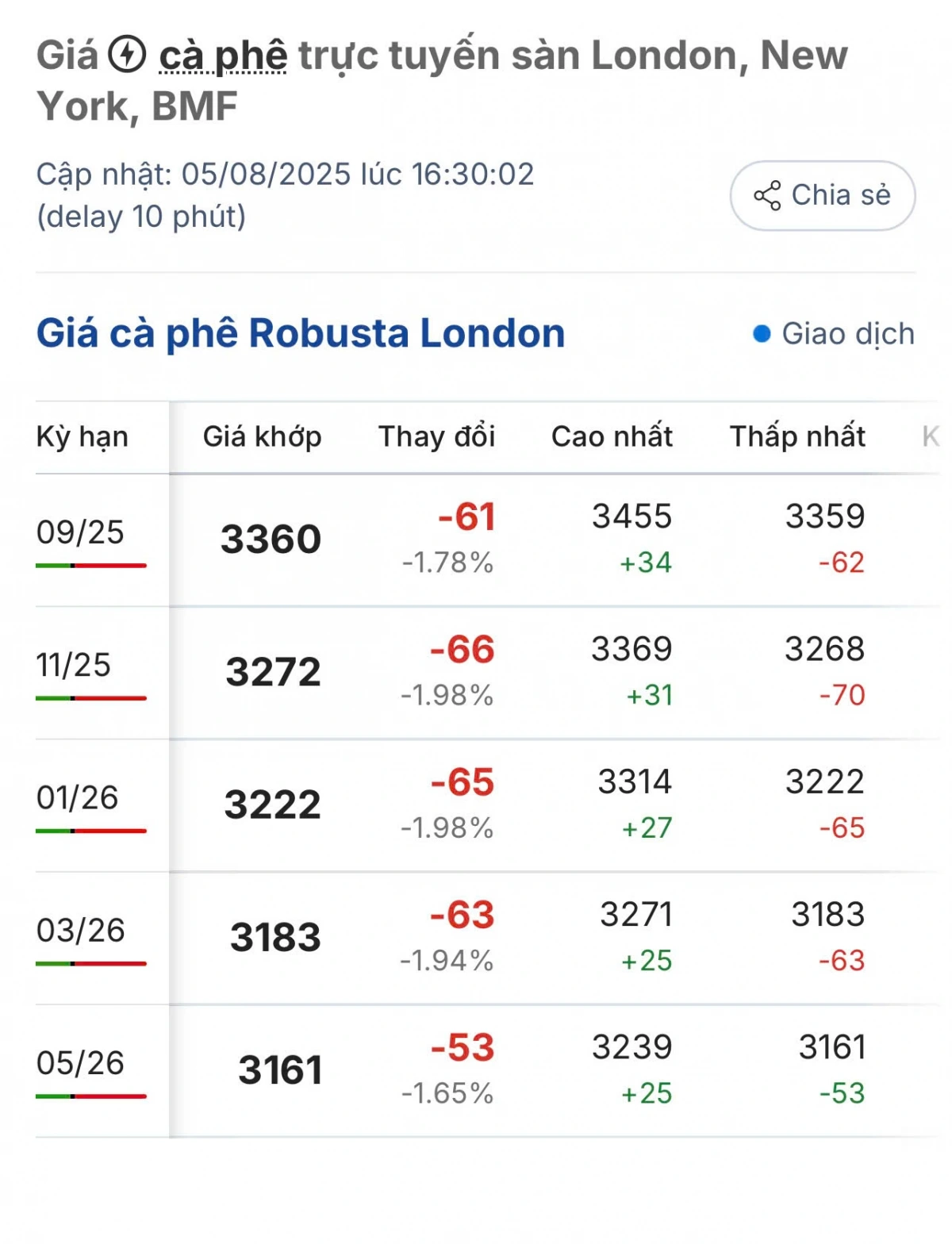The width and height of the screenshot is (952, 1244).
Task: Select the Kỳ hạn column header
Action: 83,436
